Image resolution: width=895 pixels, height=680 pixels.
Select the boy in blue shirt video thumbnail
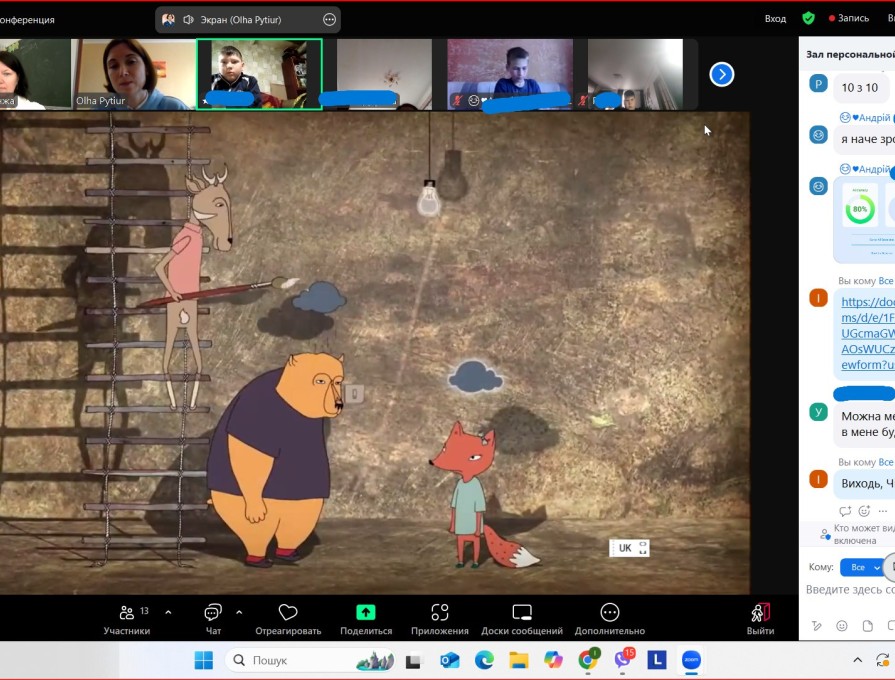pos(510,74)
